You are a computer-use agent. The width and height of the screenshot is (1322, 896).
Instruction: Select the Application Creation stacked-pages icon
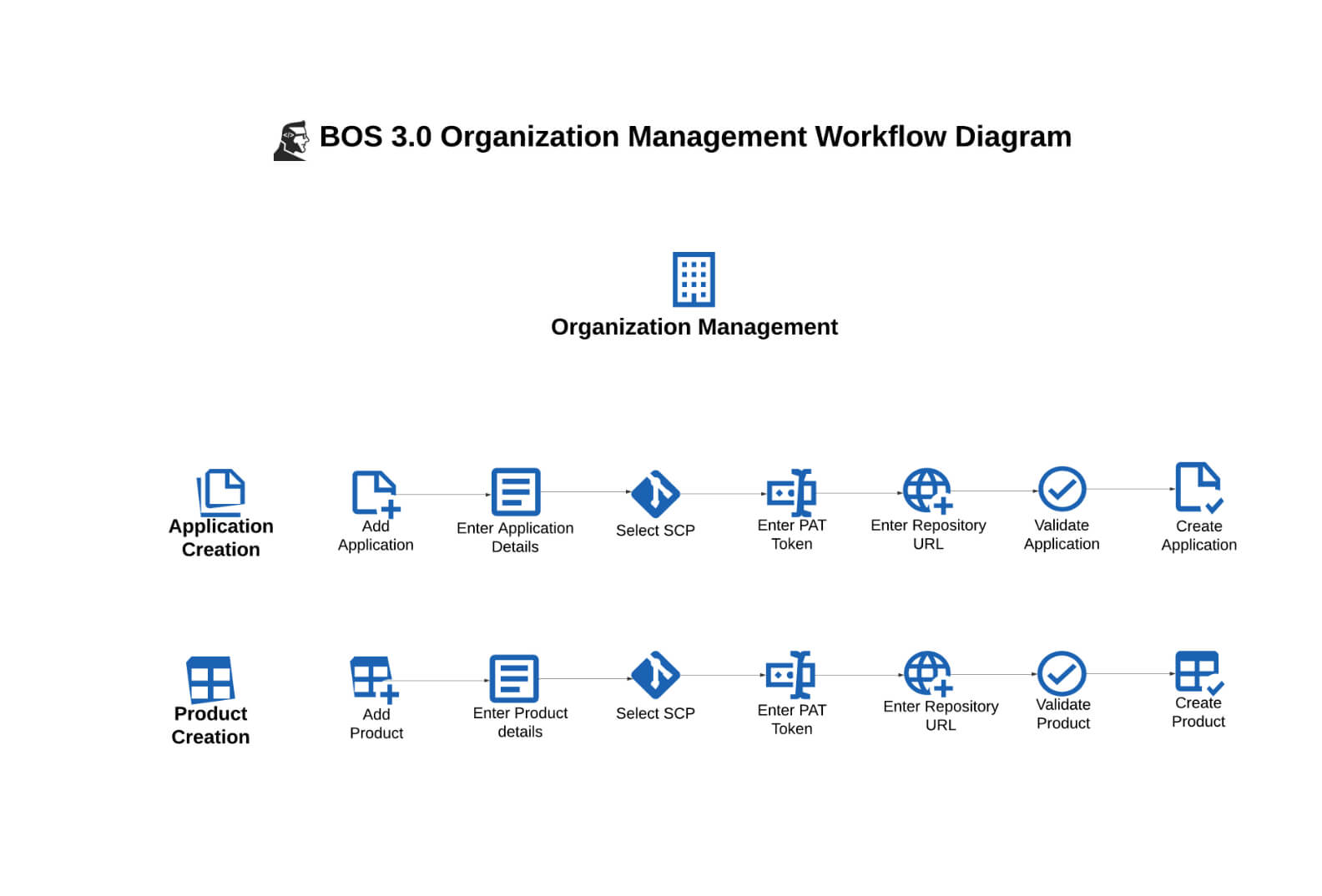tap(221, 491)
